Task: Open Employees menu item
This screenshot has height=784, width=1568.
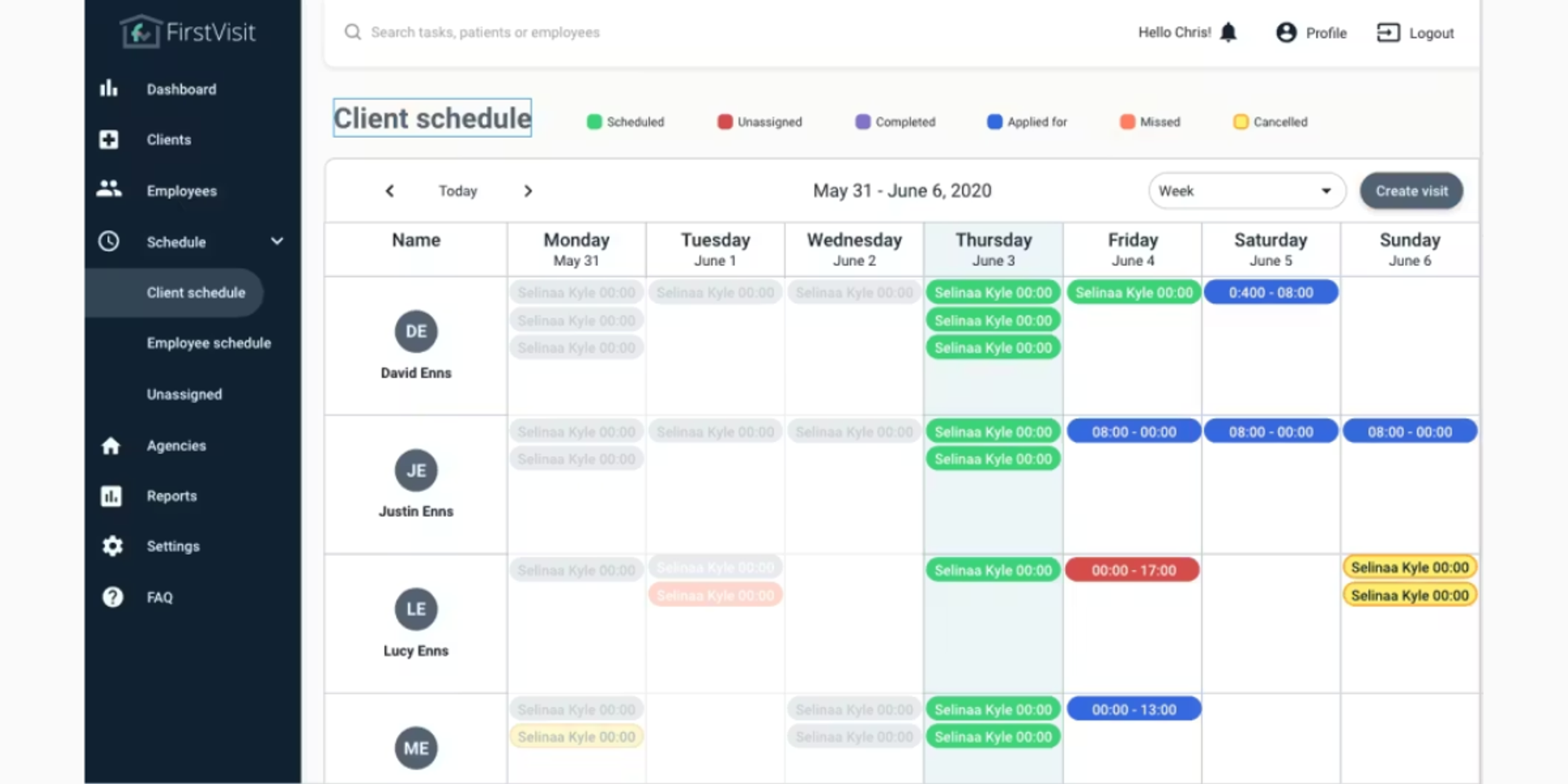Action: [x=181, y=191]
